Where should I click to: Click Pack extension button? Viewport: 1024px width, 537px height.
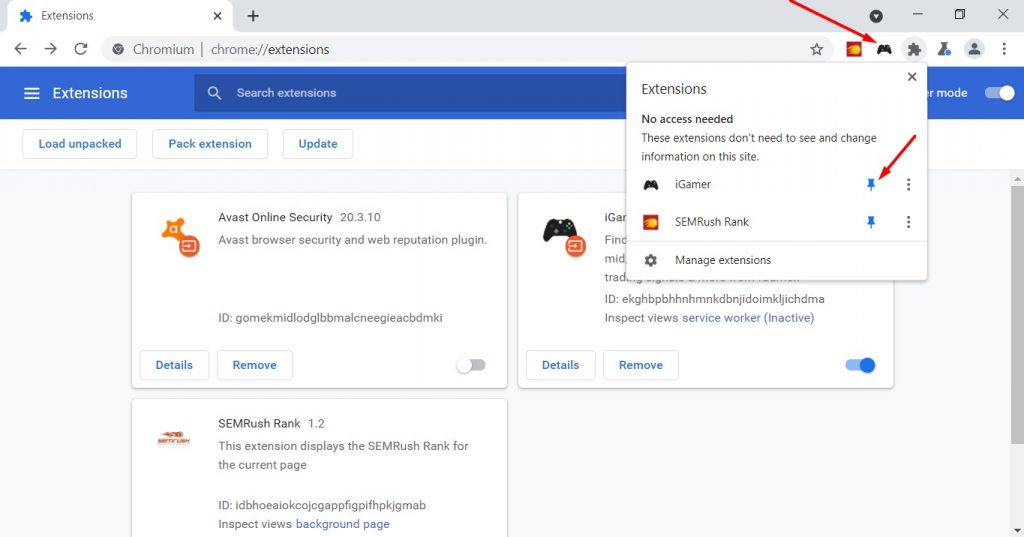[x=210, y=144]
